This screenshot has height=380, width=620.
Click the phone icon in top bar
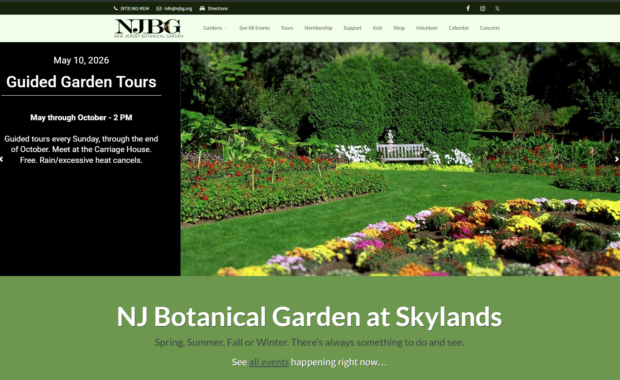click(115, 8)
